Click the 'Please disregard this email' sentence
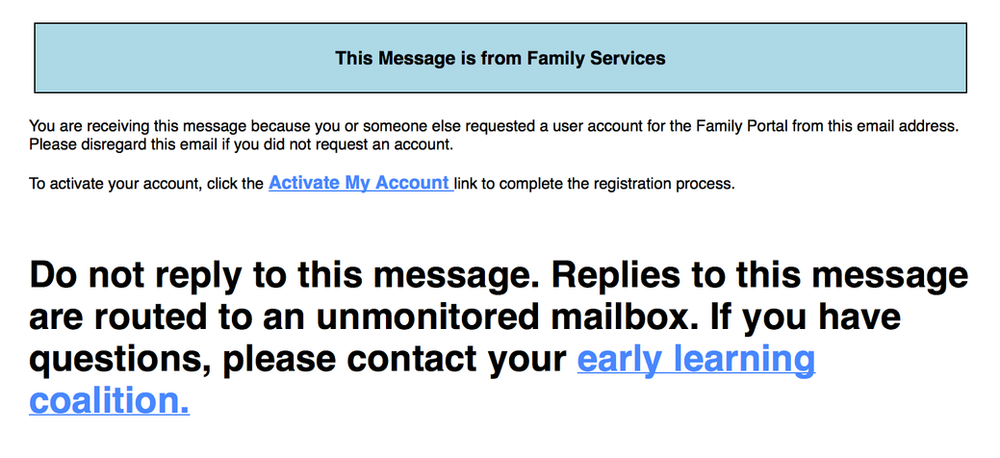Viewport: 1000px width, 458px height. tap(130, 145)
